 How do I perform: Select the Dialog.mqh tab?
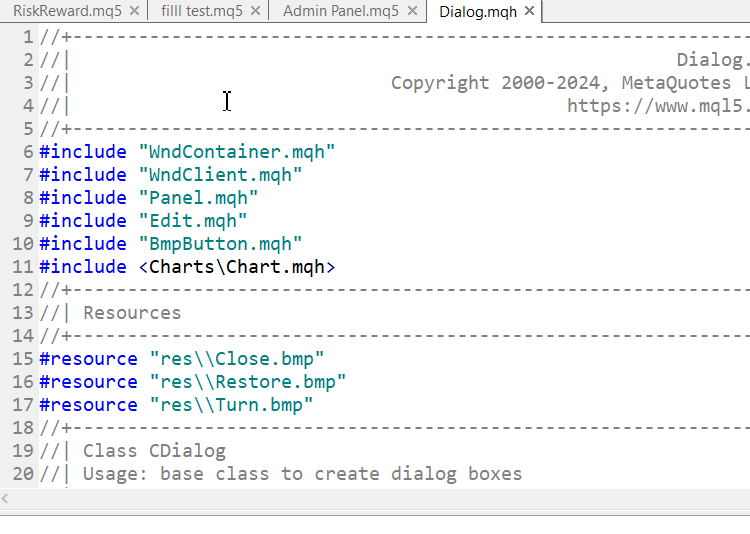[x=478, y=11]
